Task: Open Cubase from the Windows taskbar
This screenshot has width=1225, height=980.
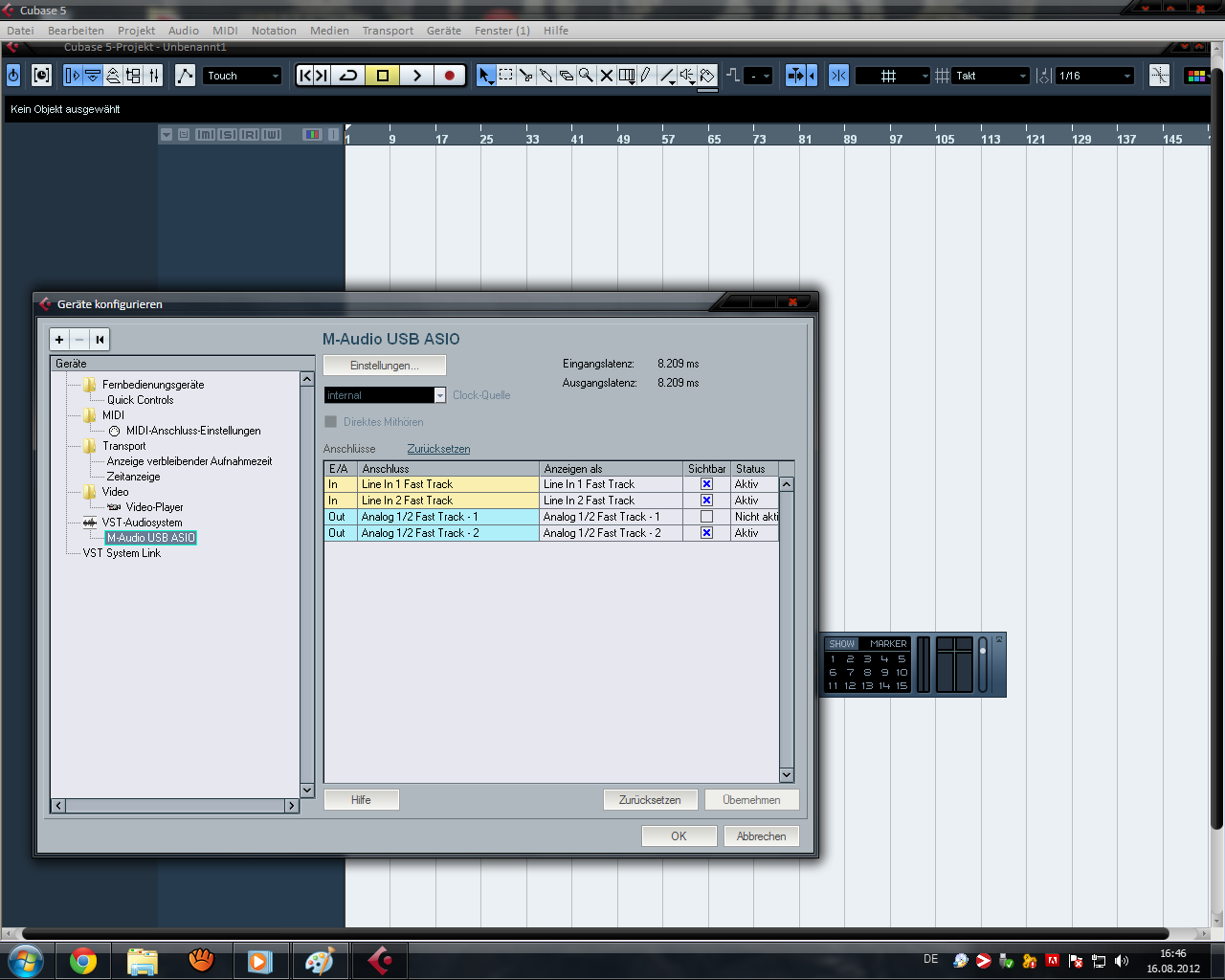Action: point(381,960)
